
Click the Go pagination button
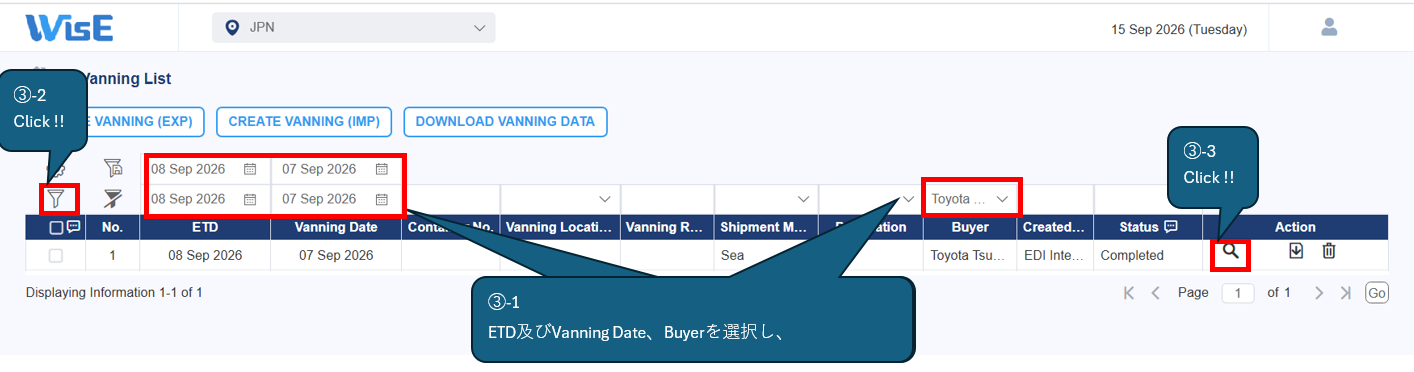click(1377, 293)
